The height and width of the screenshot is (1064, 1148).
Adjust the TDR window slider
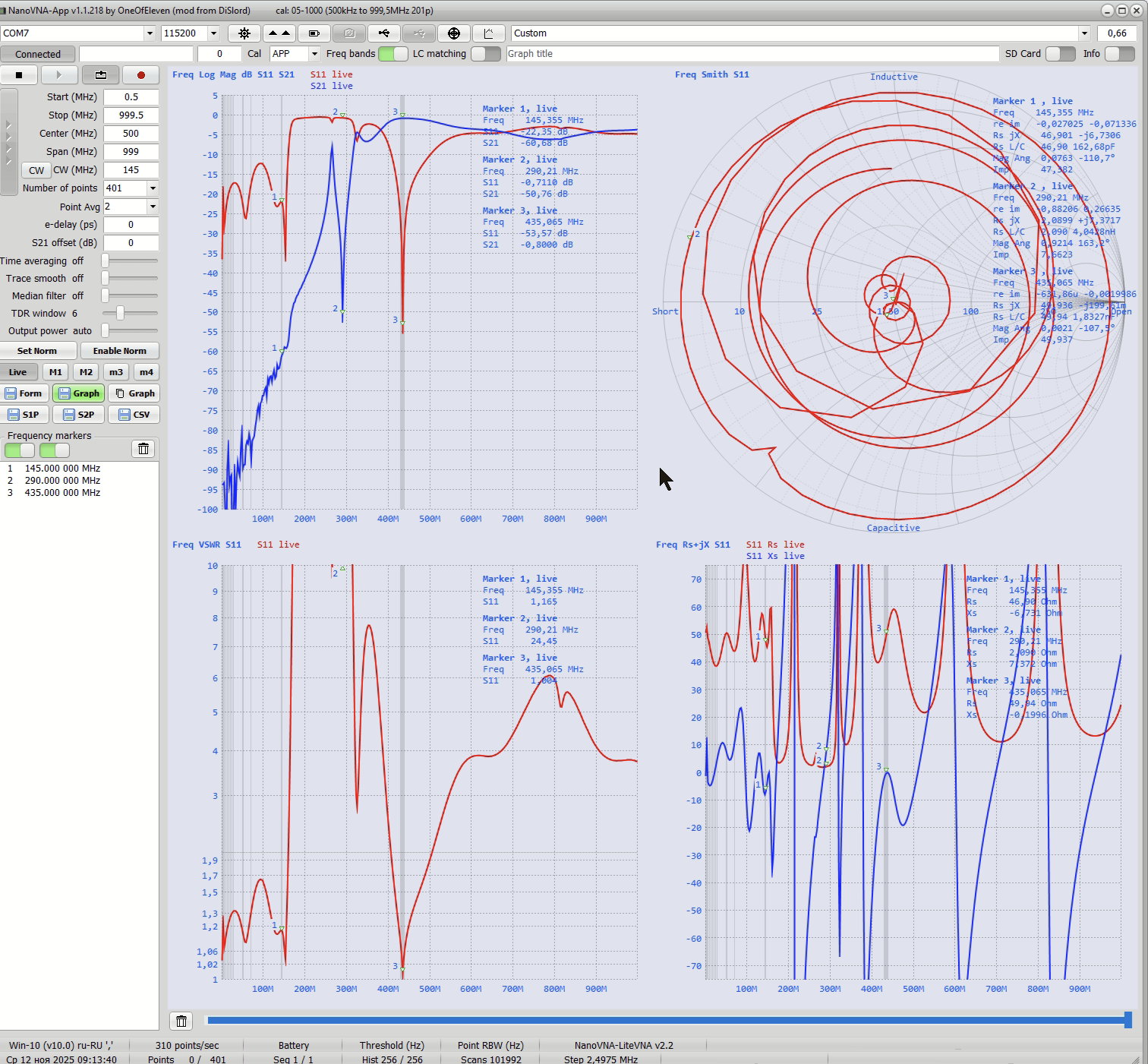coord(120,313)
